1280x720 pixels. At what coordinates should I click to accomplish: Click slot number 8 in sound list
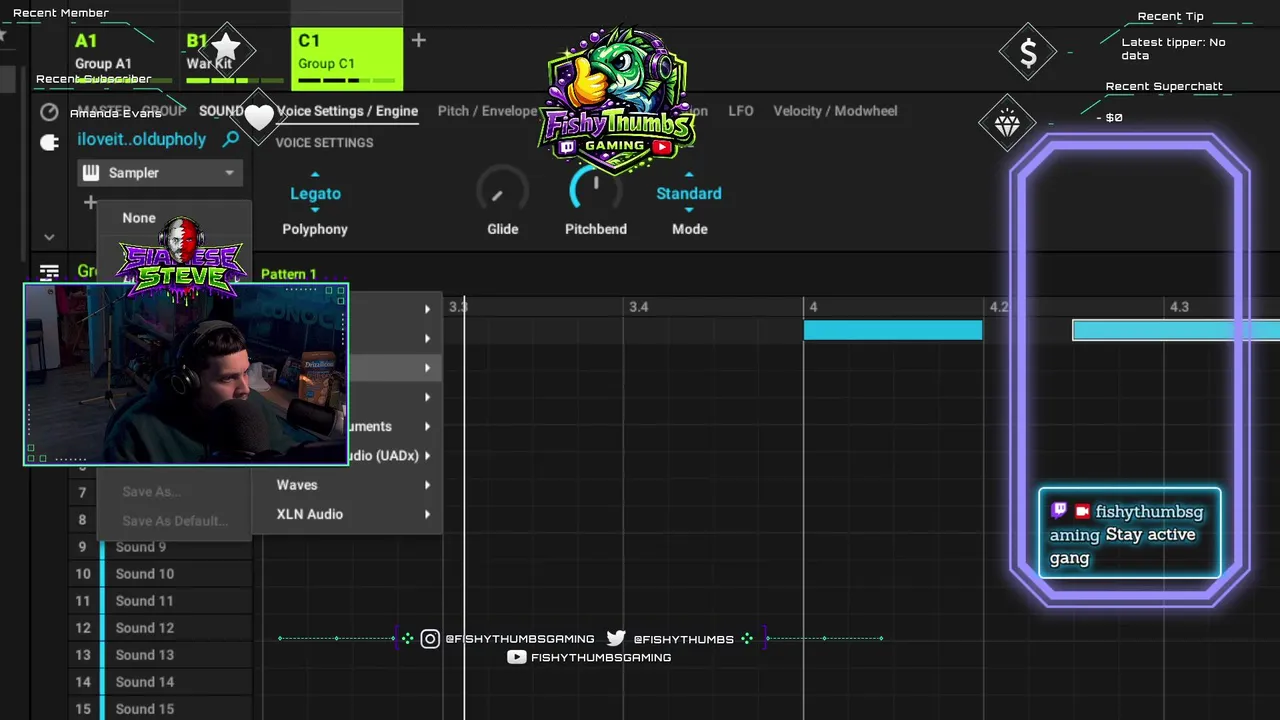pyautogui.click(x=82, y=520)
